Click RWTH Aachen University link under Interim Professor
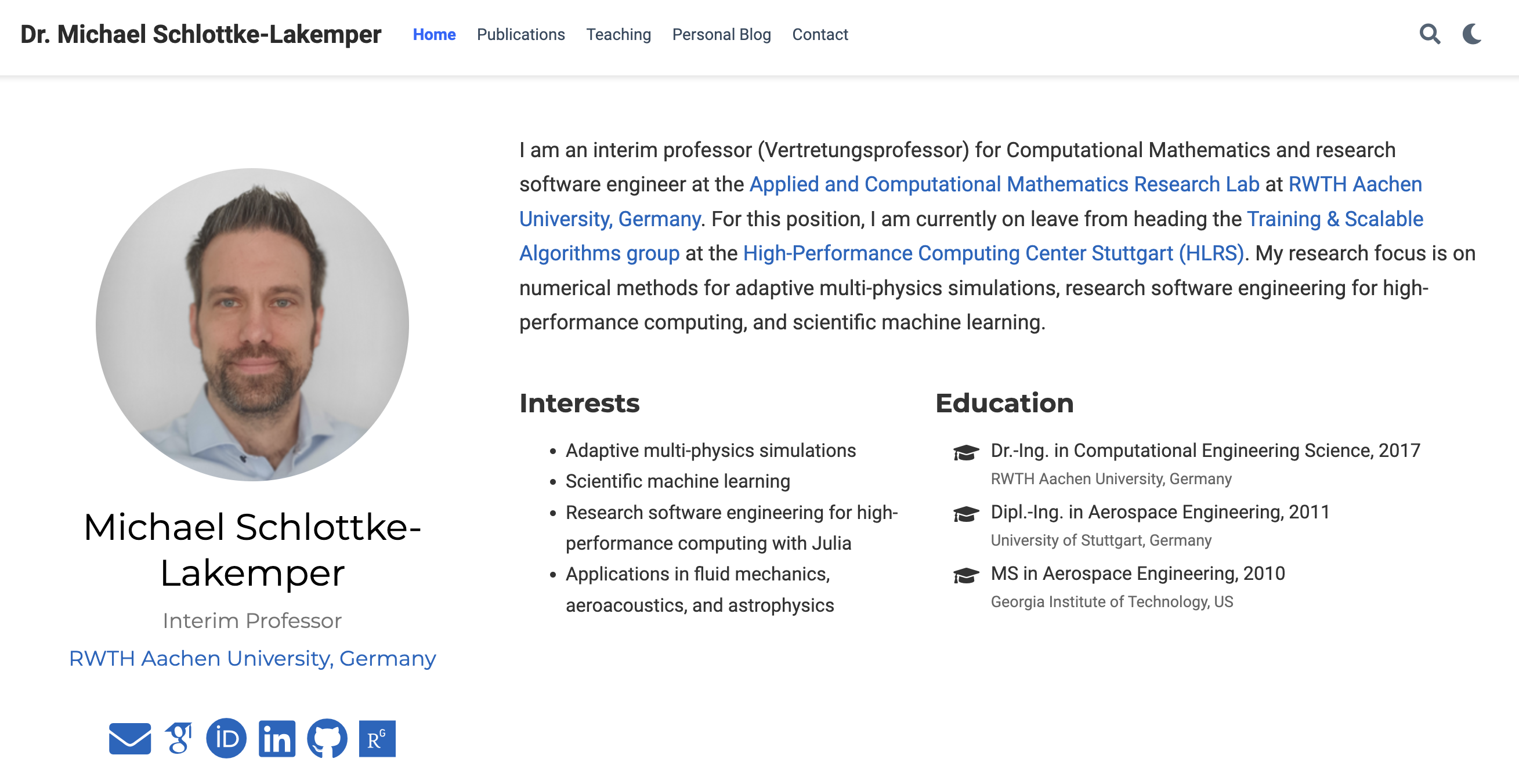 point(252,658)
